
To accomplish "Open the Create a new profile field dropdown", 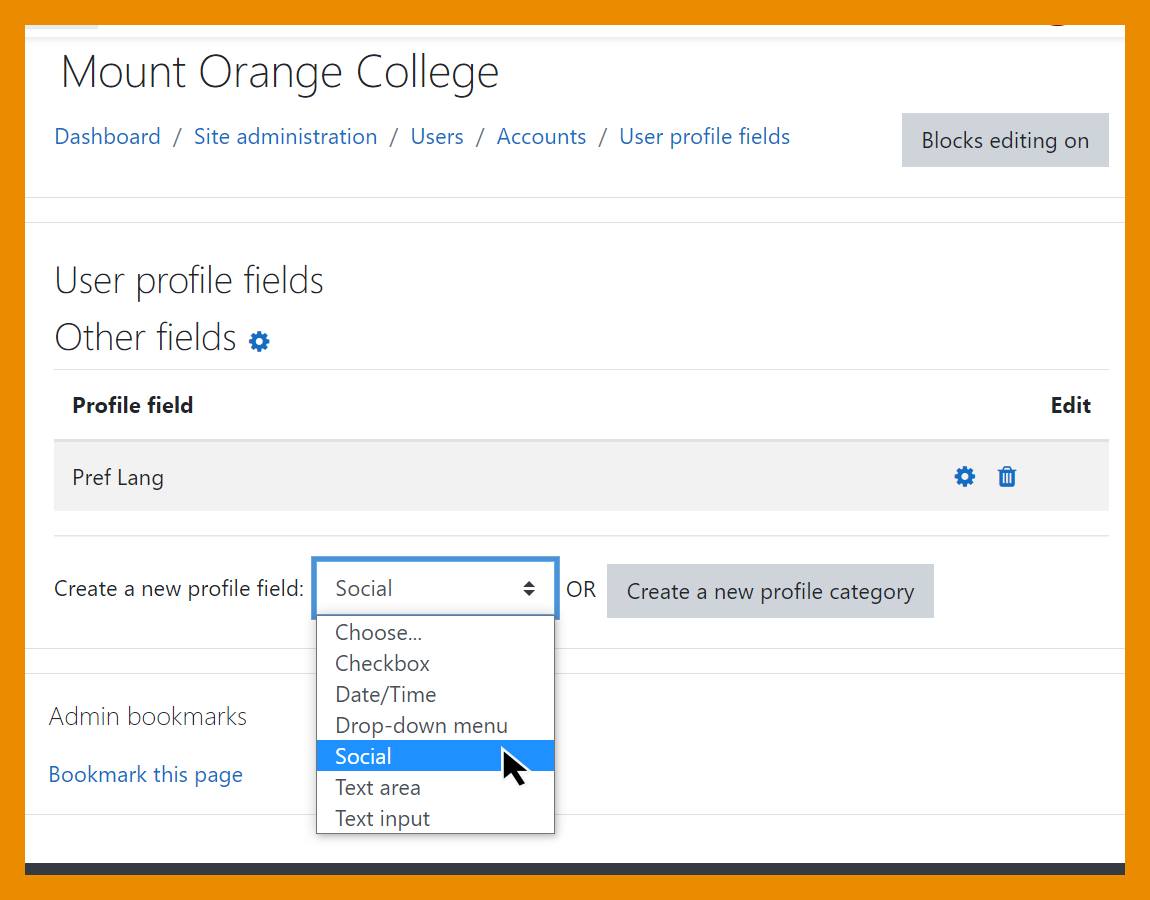I will point(435,589).
